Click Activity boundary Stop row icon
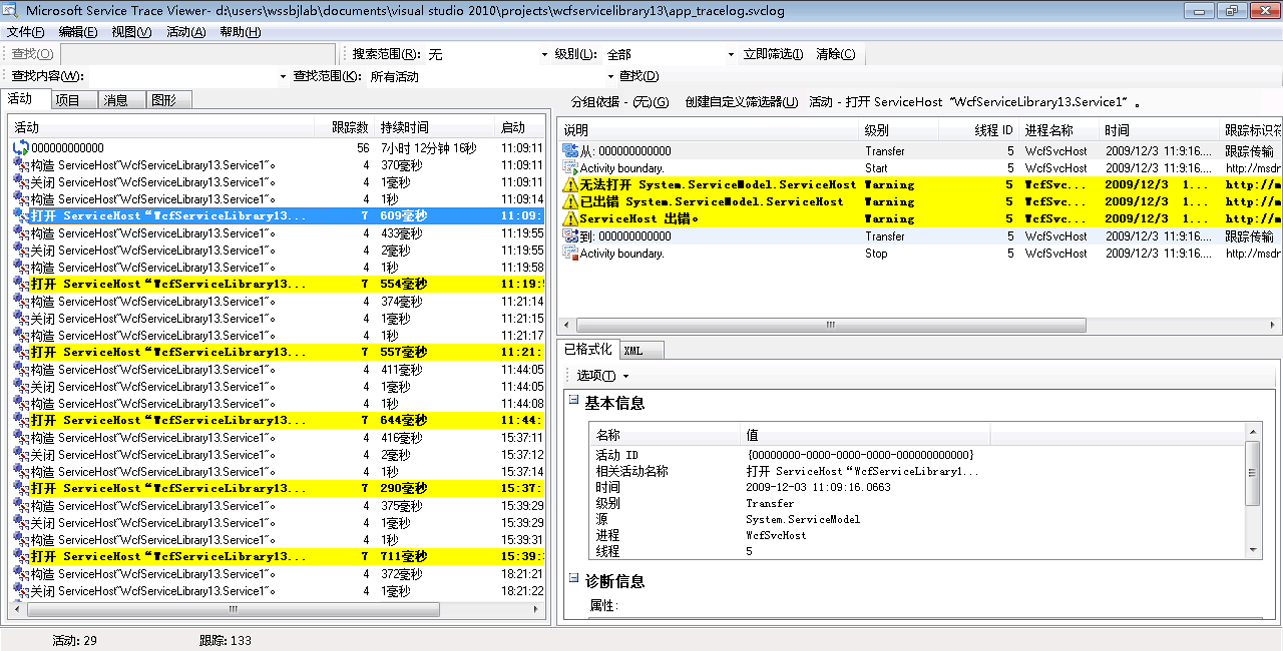 point(570,254)
